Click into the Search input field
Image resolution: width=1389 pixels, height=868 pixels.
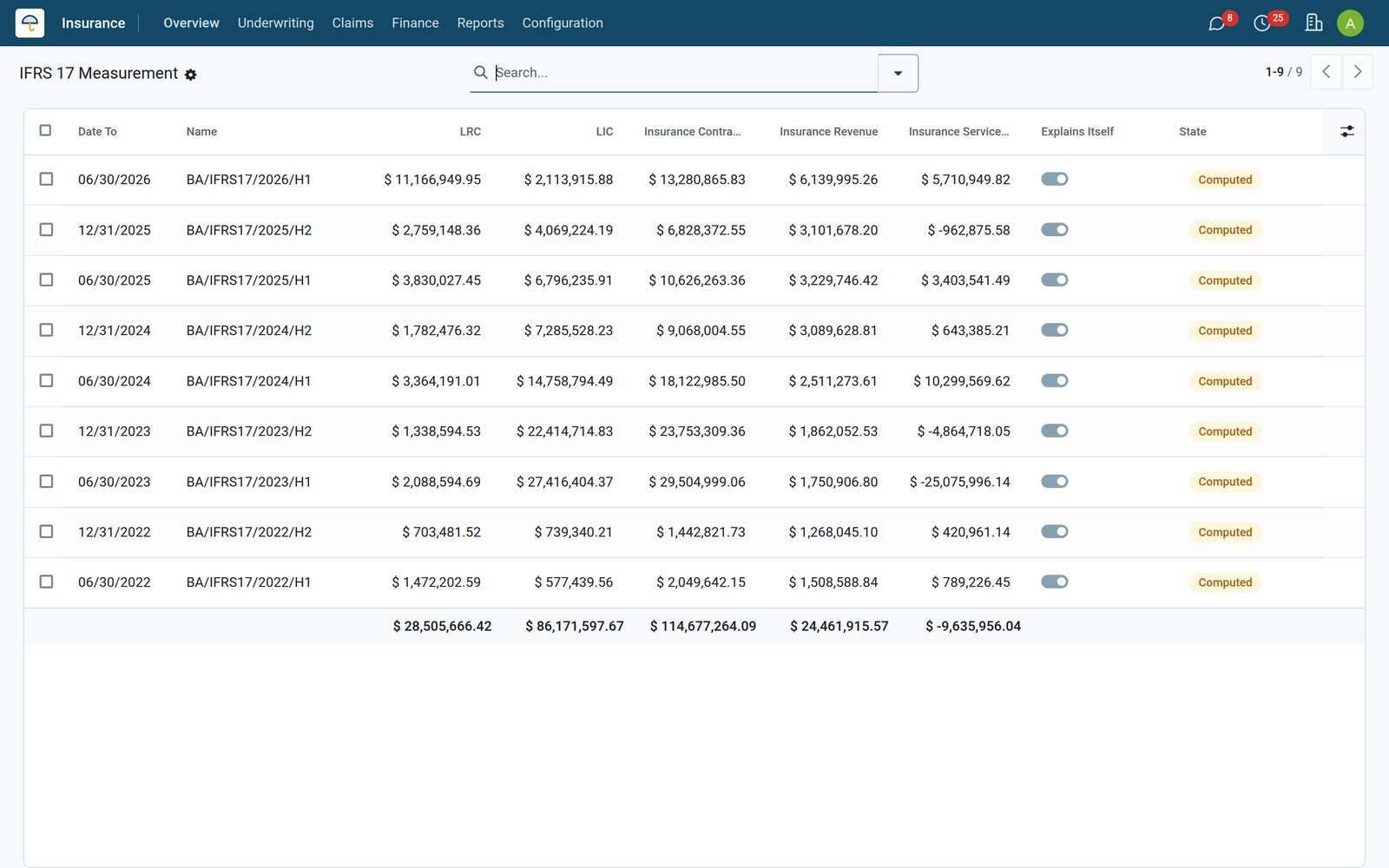684,73
